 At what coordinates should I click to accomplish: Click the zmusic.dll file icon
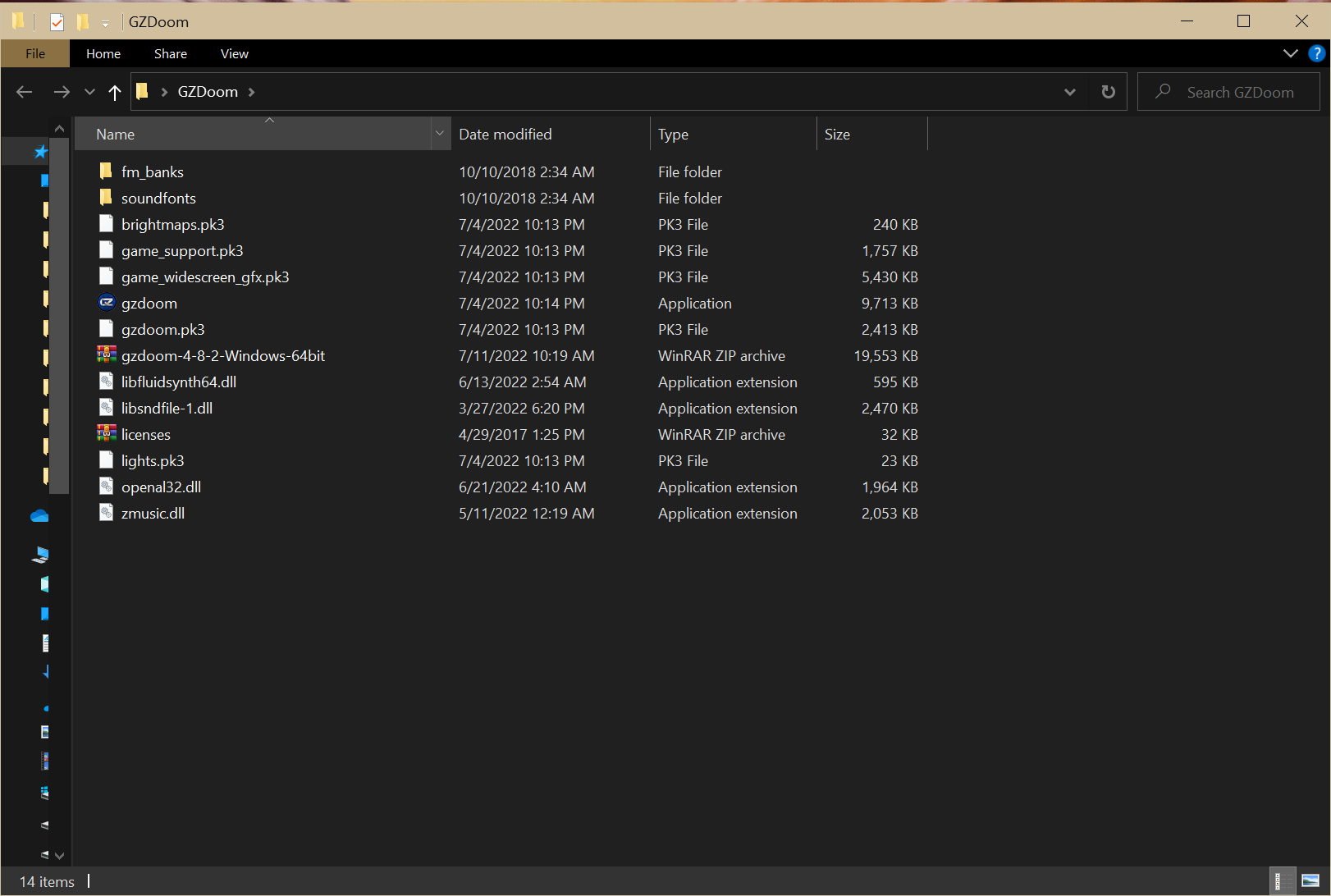pyautogui.click(x=106, y=513)
